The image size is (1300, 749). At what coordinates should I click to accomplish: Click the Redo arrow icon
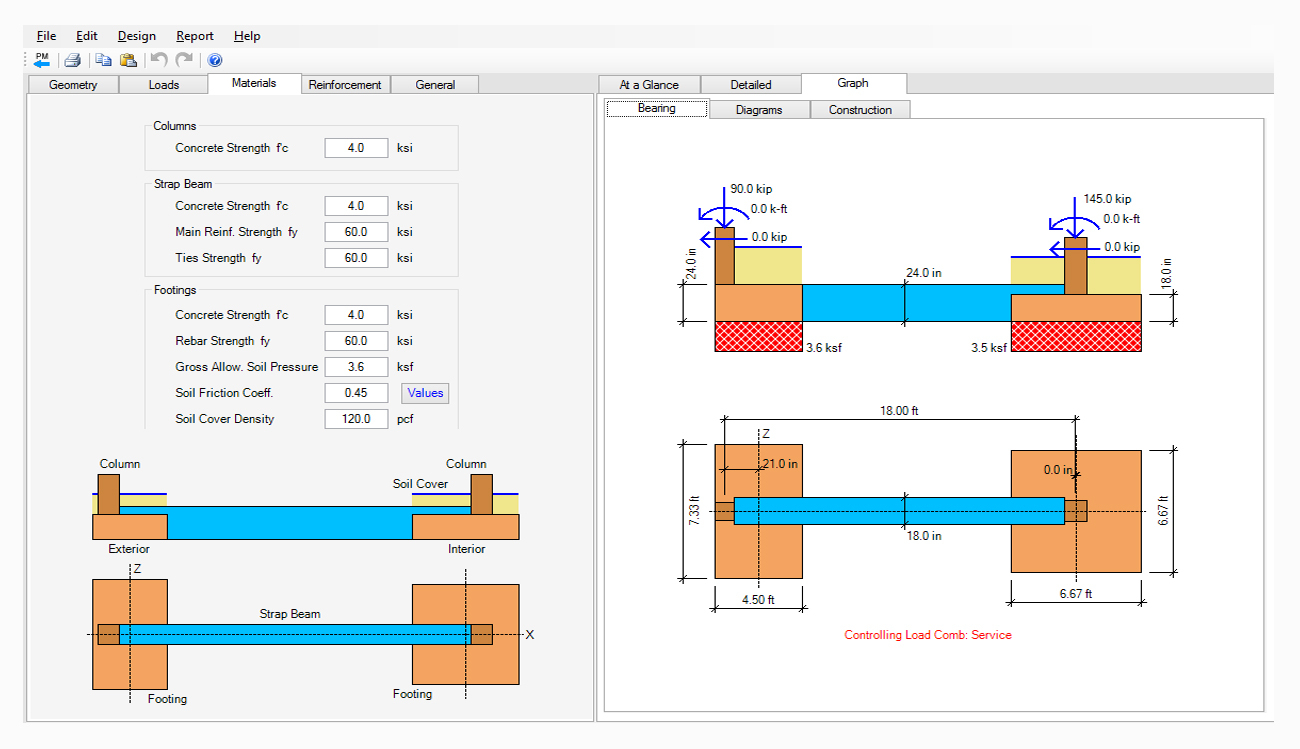[184, 60]
